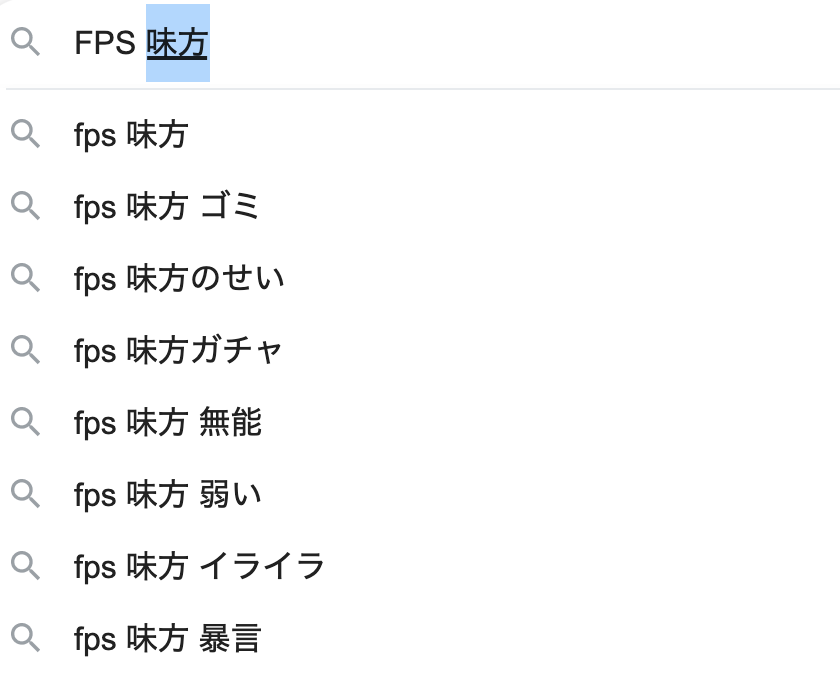Select the suggestion "fps 味方ガチャ"
Screen dimensions: 840x698
click(x=178, y=350)
